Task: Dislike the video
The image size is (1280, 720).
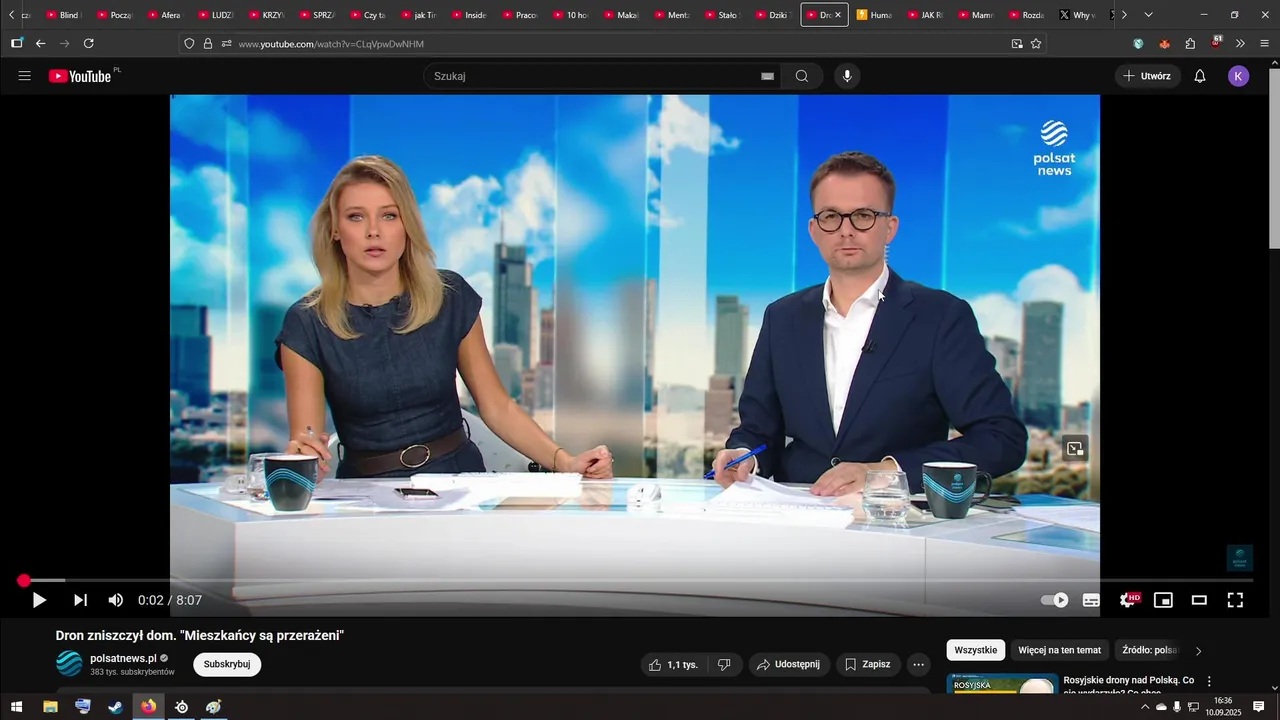Action: pos(724,664)
